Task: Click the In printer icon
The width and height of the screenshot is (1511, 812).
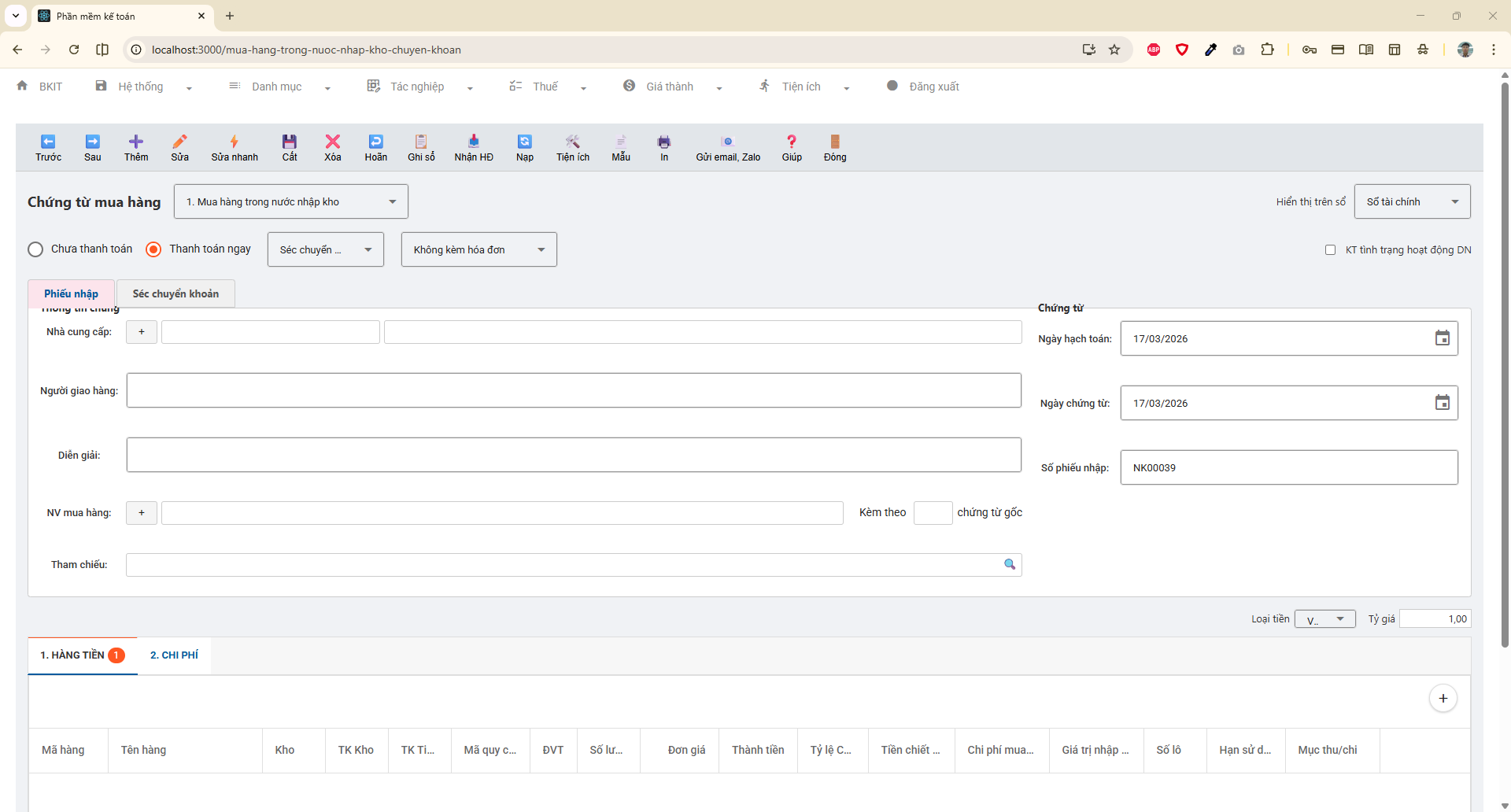Action: [663, 142]
